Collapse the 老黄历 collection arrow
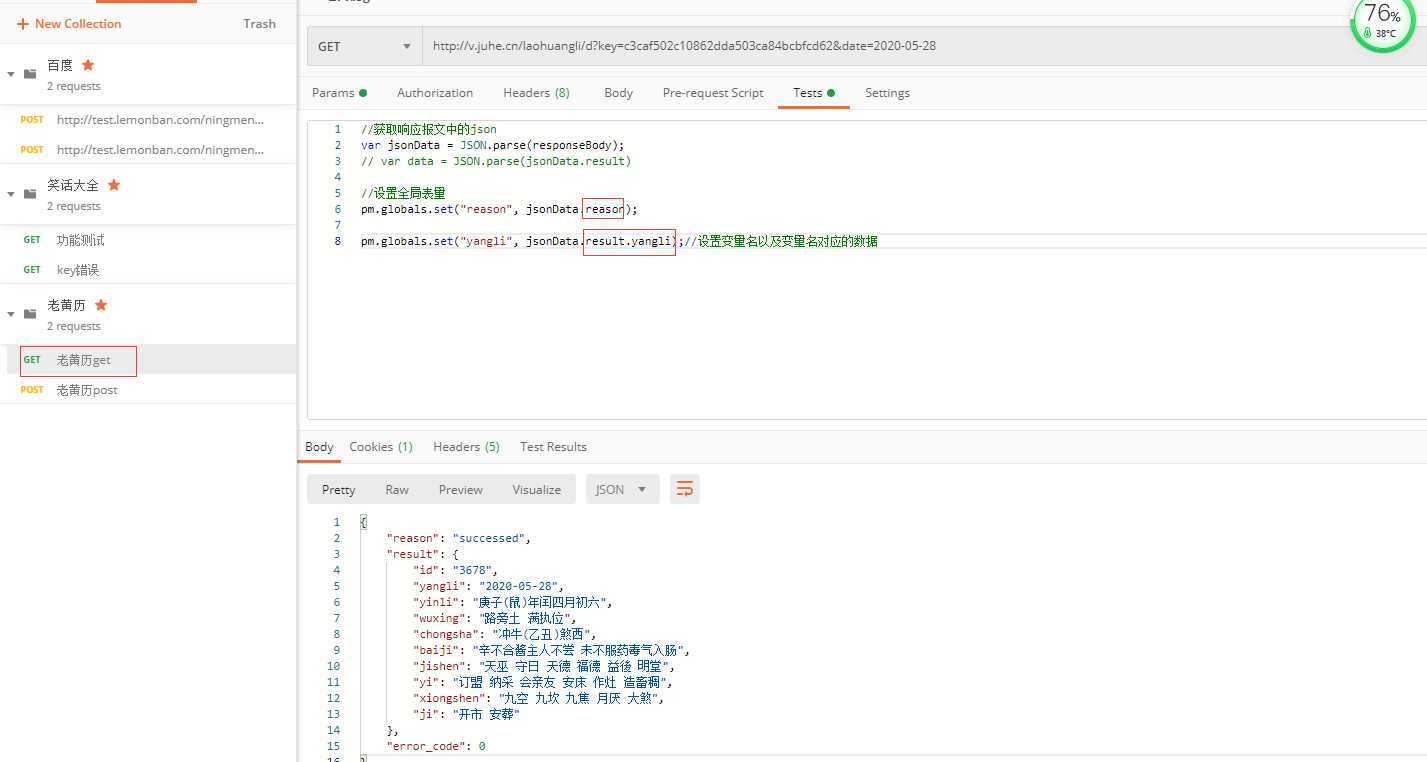Viewport: 1427px width, 762px height. click(x=11, y=314)
